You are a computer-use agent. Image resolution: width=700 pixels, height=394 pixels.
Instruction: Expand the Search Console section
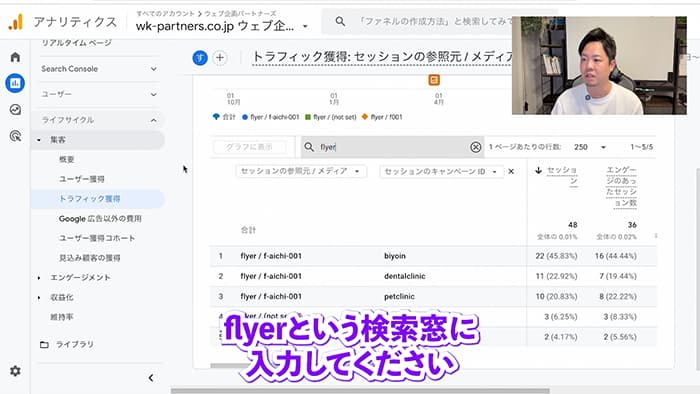(154, 69)
